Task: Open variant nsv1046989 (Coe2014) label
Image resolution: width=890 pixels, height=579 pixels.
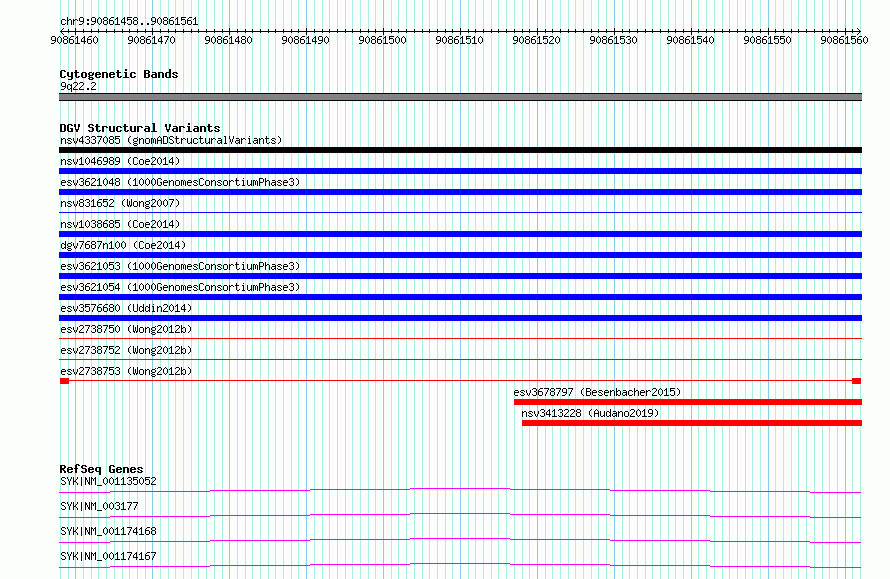Action: (x=120, y=161)
